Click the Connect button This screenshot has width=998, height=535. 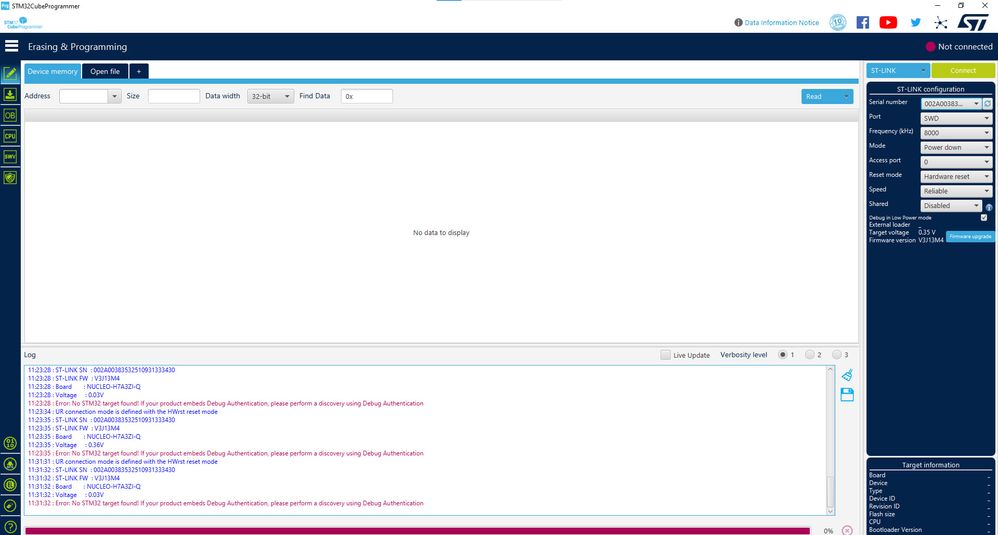point(963,71)
